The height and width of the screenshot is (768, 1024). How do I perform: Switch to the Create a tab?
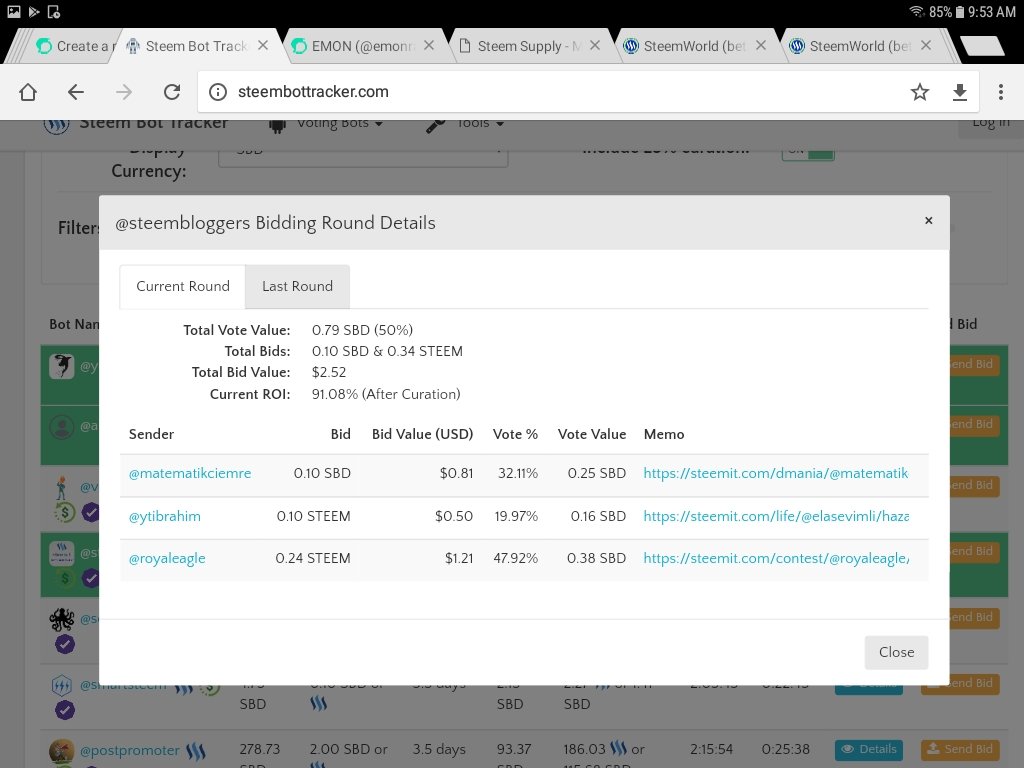[x=73, y=46]
